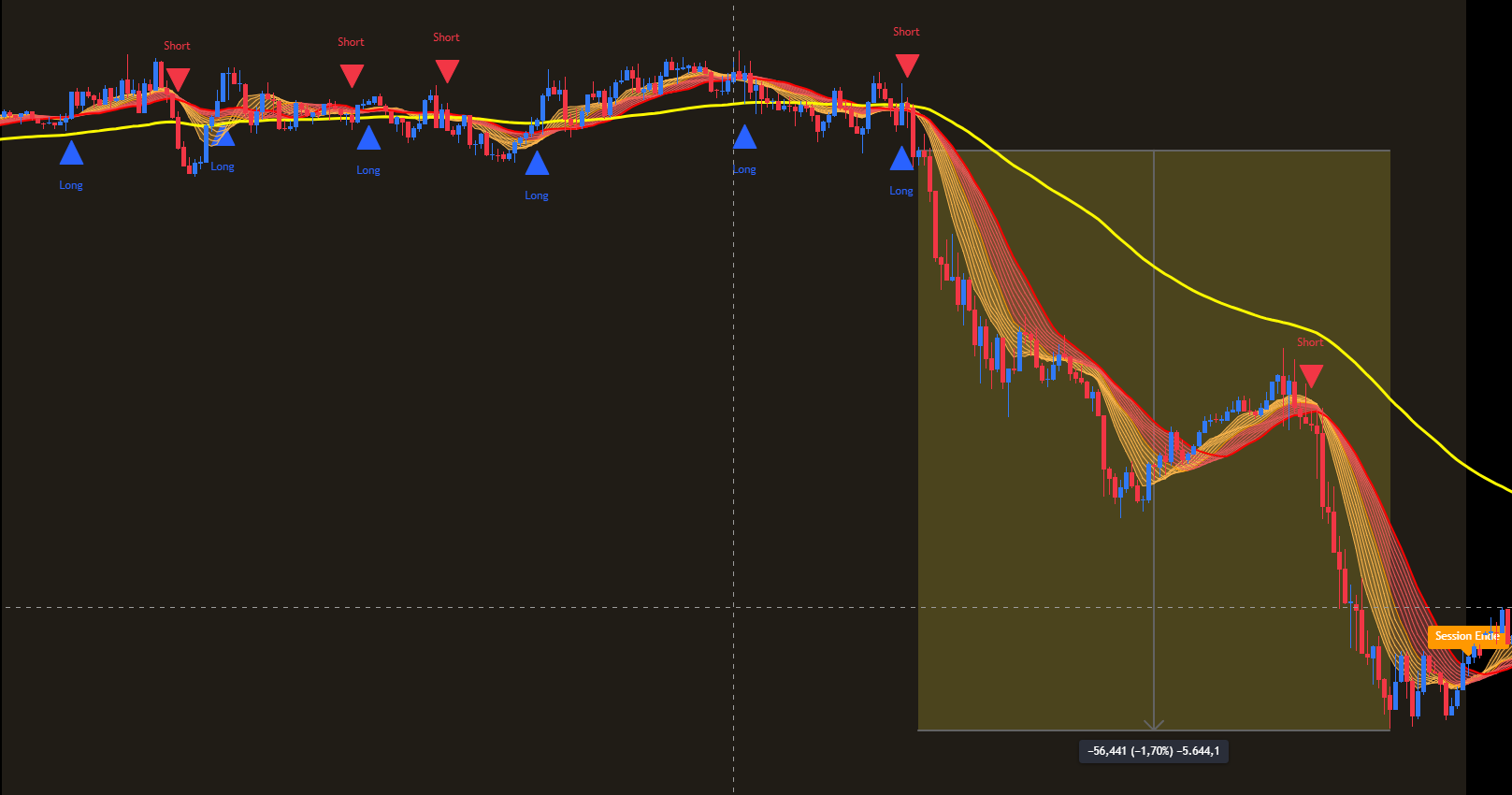Select the Short arrow just before the sharp drop
The width and height of the screenshot is (1512, 795).
[907, 65]
